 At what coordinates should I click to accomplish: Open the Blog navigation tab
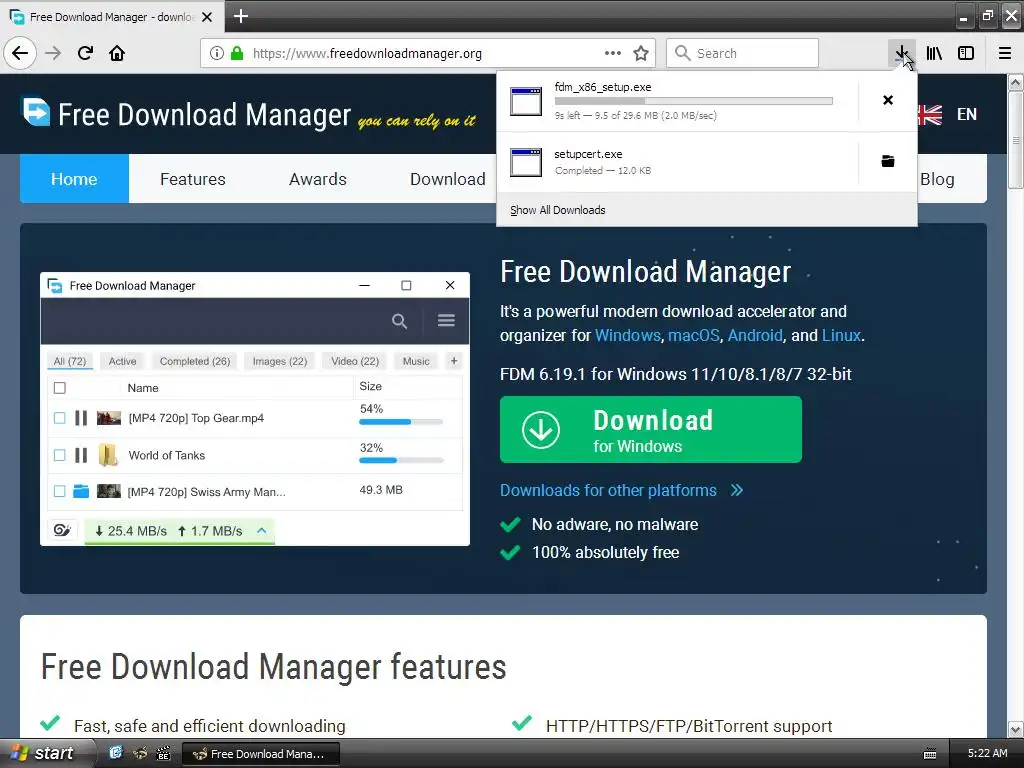[937, 179]
